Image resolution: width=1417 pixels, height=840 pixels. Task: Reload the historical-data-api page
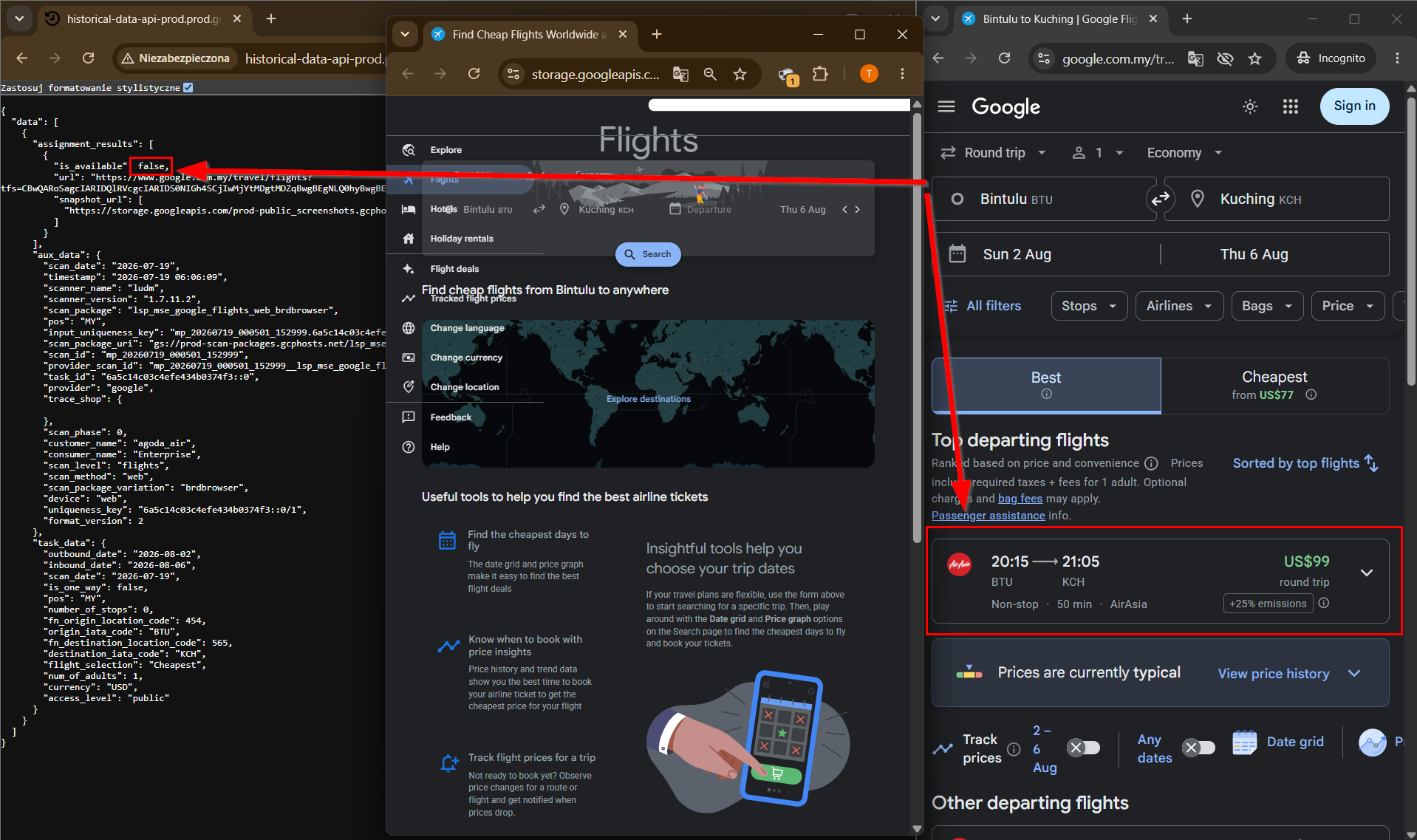click(89, 58)
